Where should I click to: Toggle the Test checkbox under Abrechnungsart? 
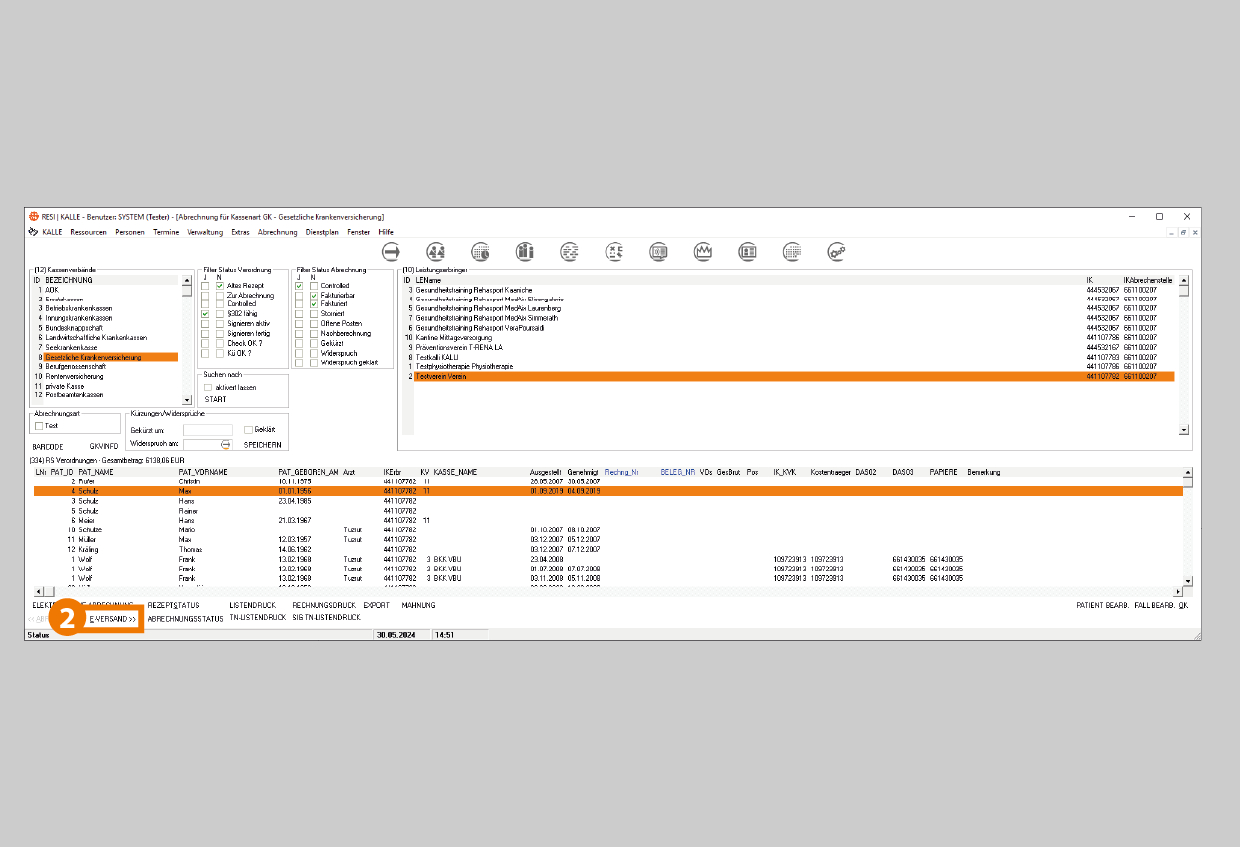[x=39, y=426]
